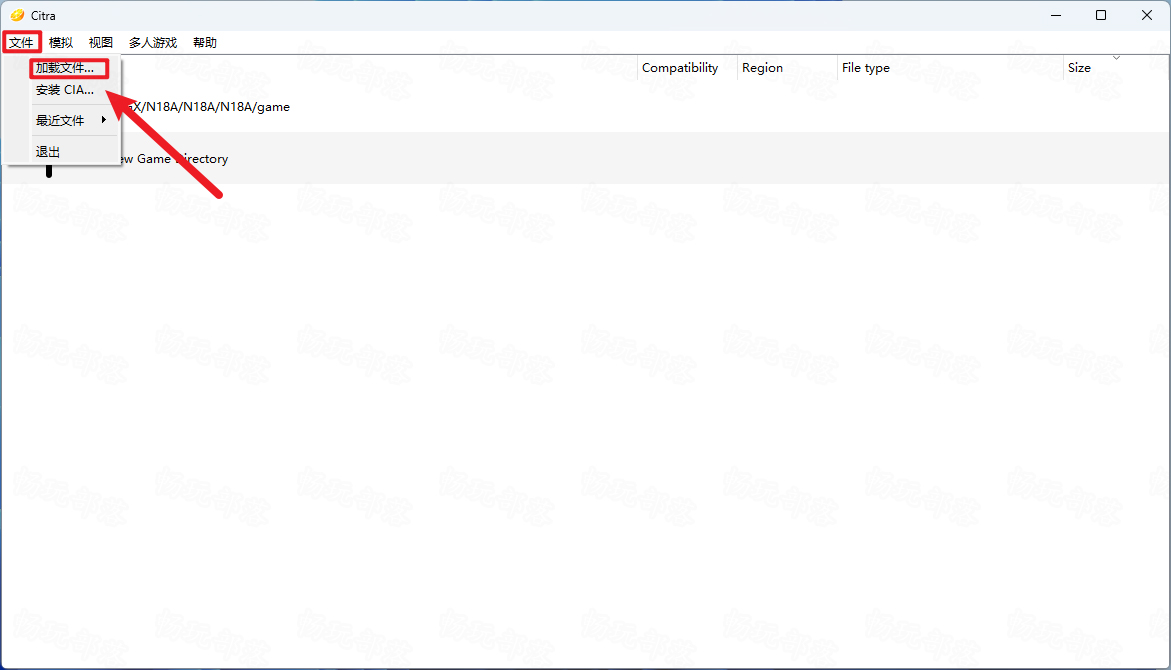Open the 多人游戏 menu
The image size is (1171, 670).
tap(153, 43)
